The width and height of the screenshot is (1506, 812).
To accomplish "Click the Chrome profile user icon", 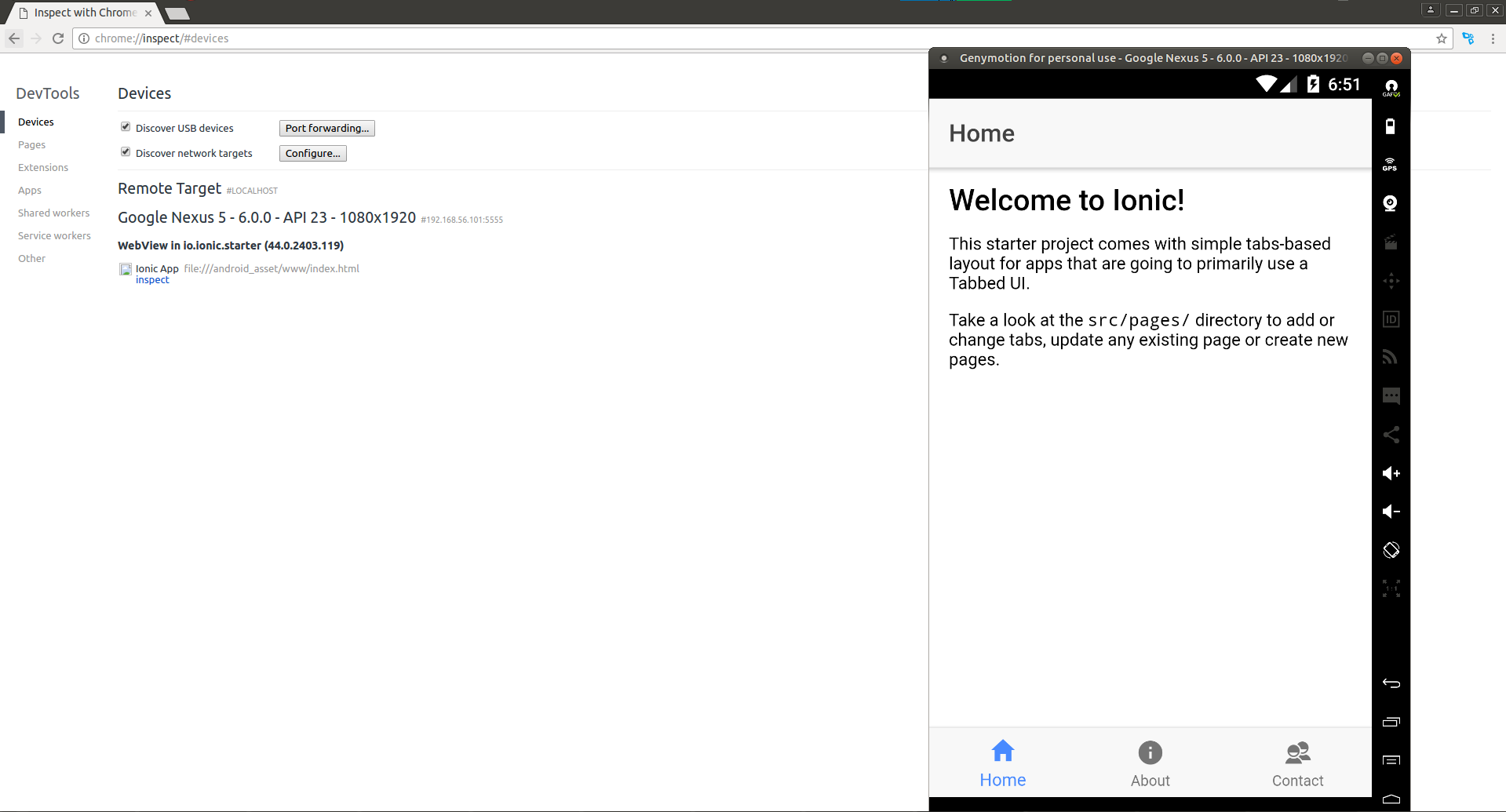I will tap(1430, 10).
